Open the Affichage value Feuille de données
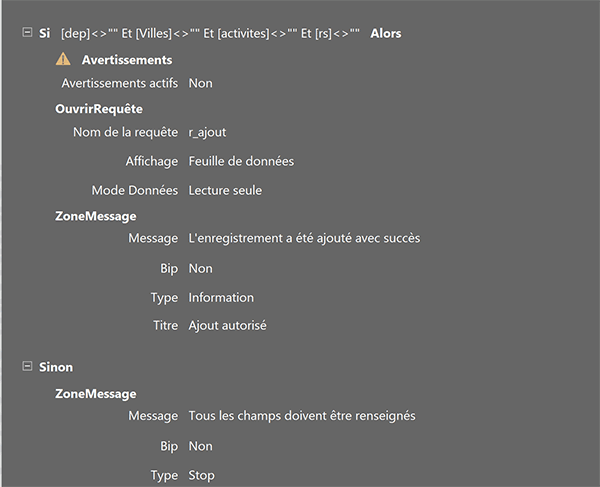 [x=241, y=161]
